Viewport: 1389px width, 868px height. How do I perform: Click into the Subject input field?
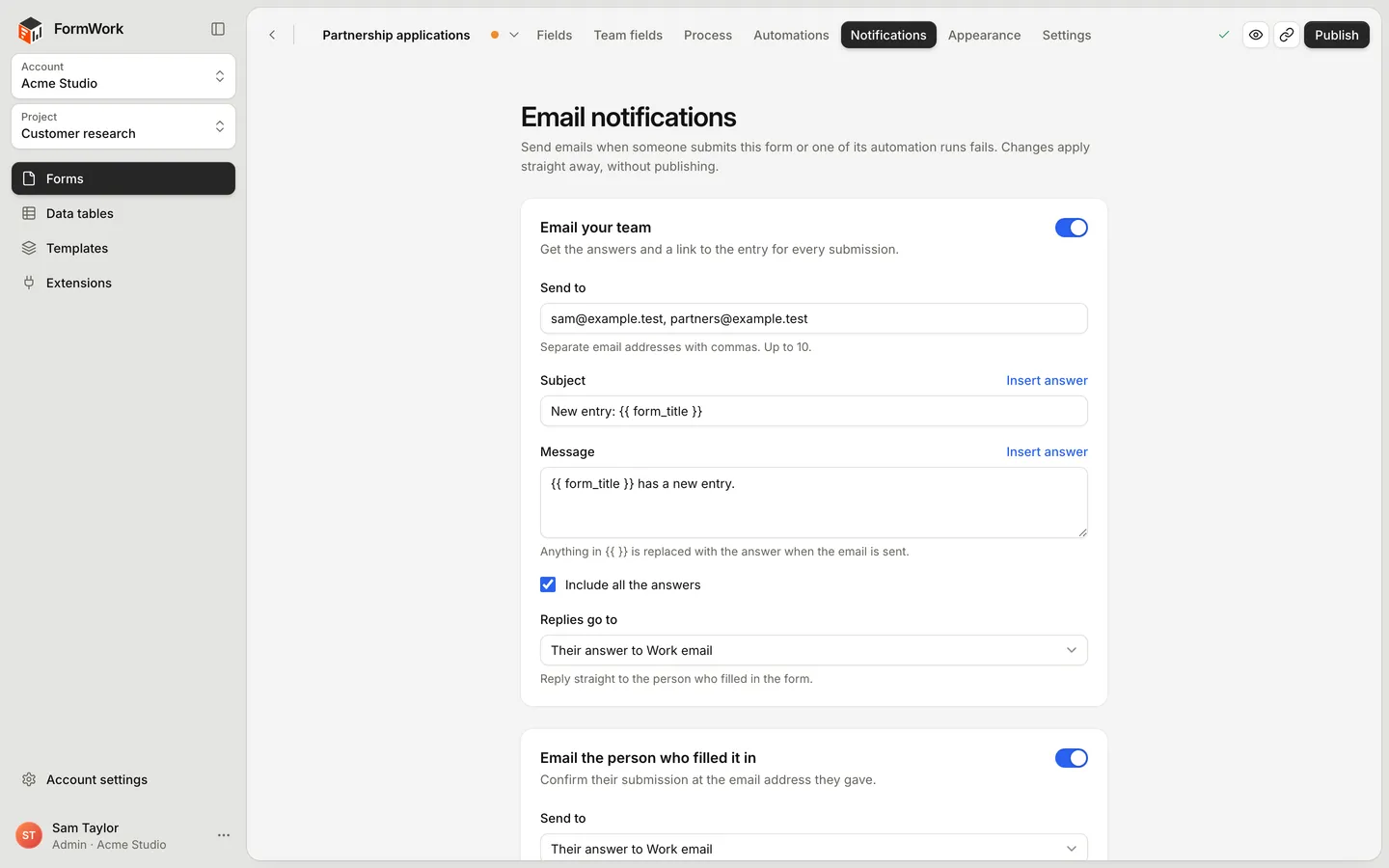(814, 411)
